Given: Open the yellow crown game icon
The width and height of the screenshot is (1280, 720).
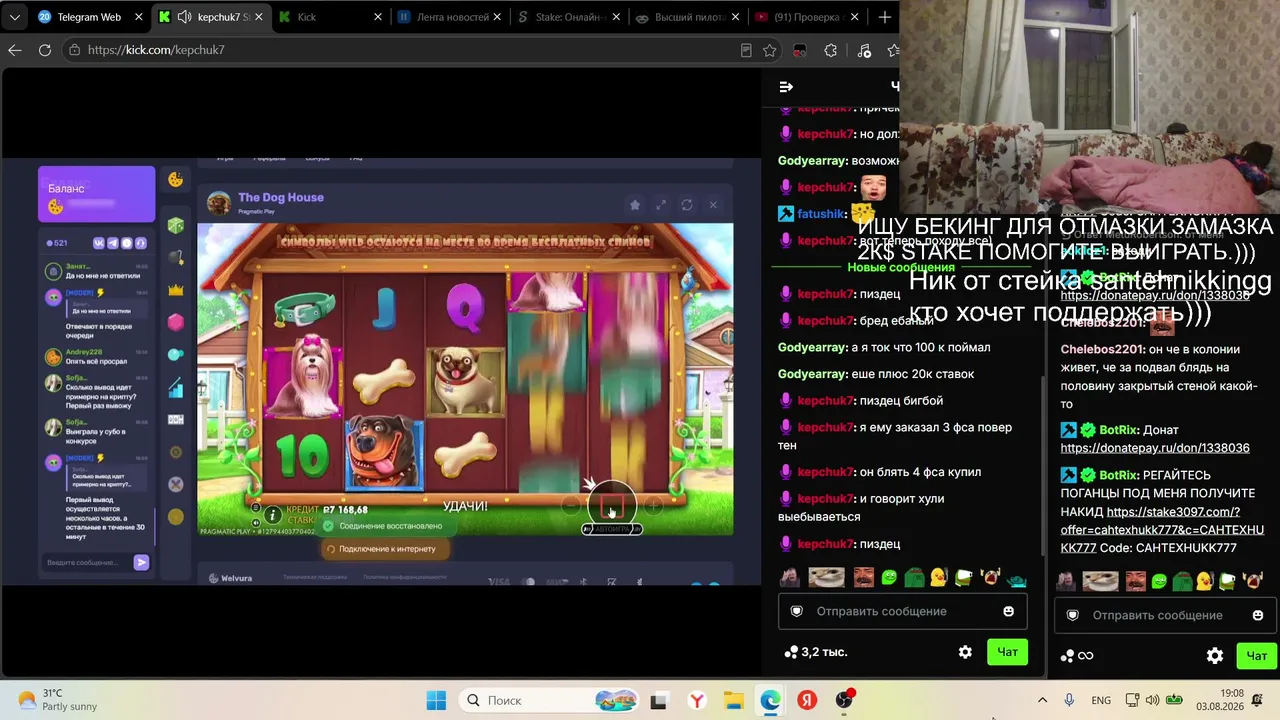Looking at the screenshot, I should pos(176,290).
